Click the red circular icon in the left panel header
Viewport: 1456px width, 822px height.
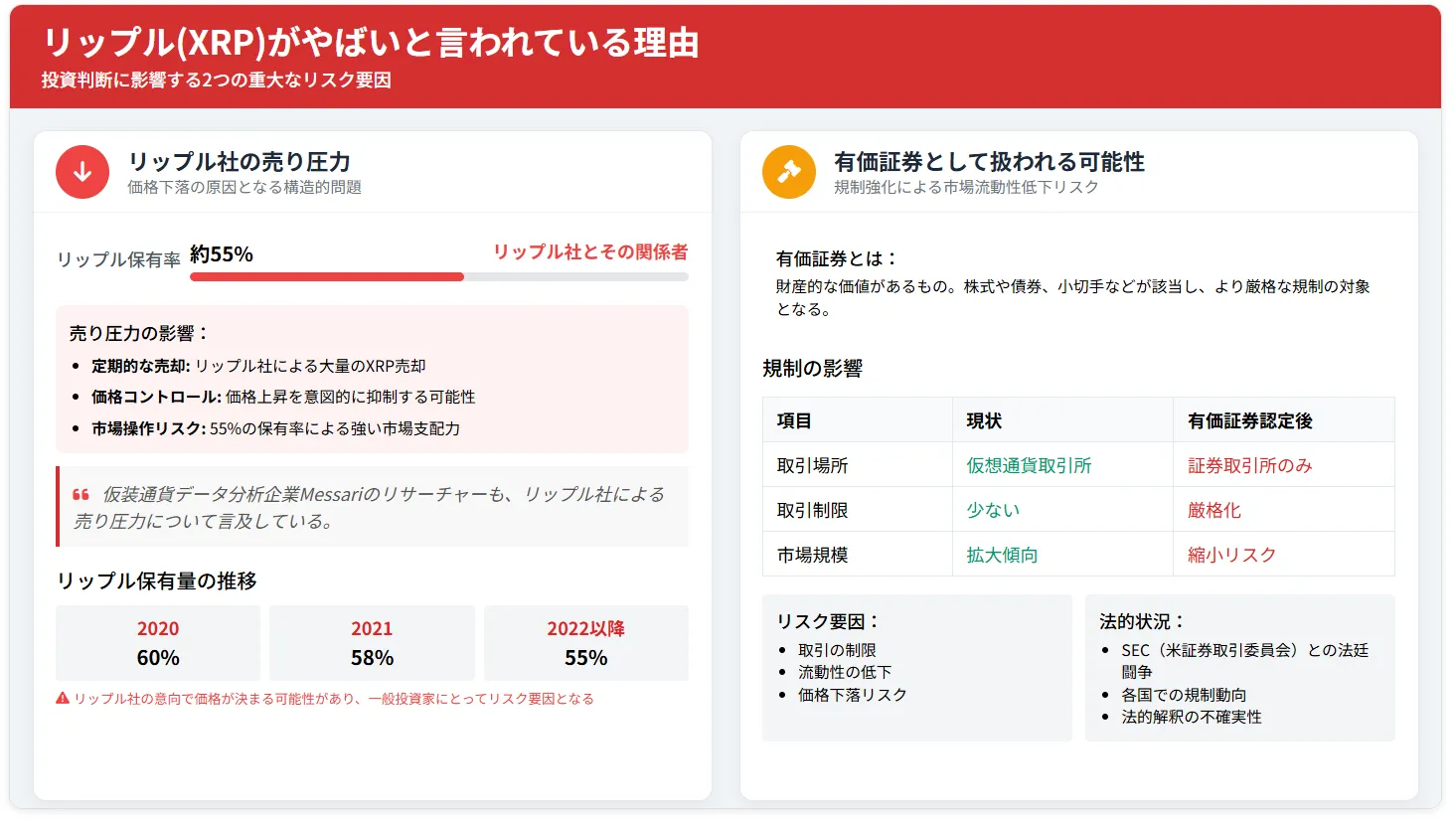[x=82, y=171]
